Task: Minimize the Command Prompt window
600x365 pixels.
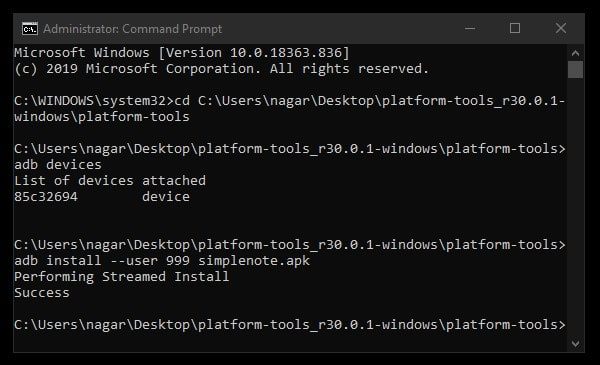Action: tap(470, 28)
